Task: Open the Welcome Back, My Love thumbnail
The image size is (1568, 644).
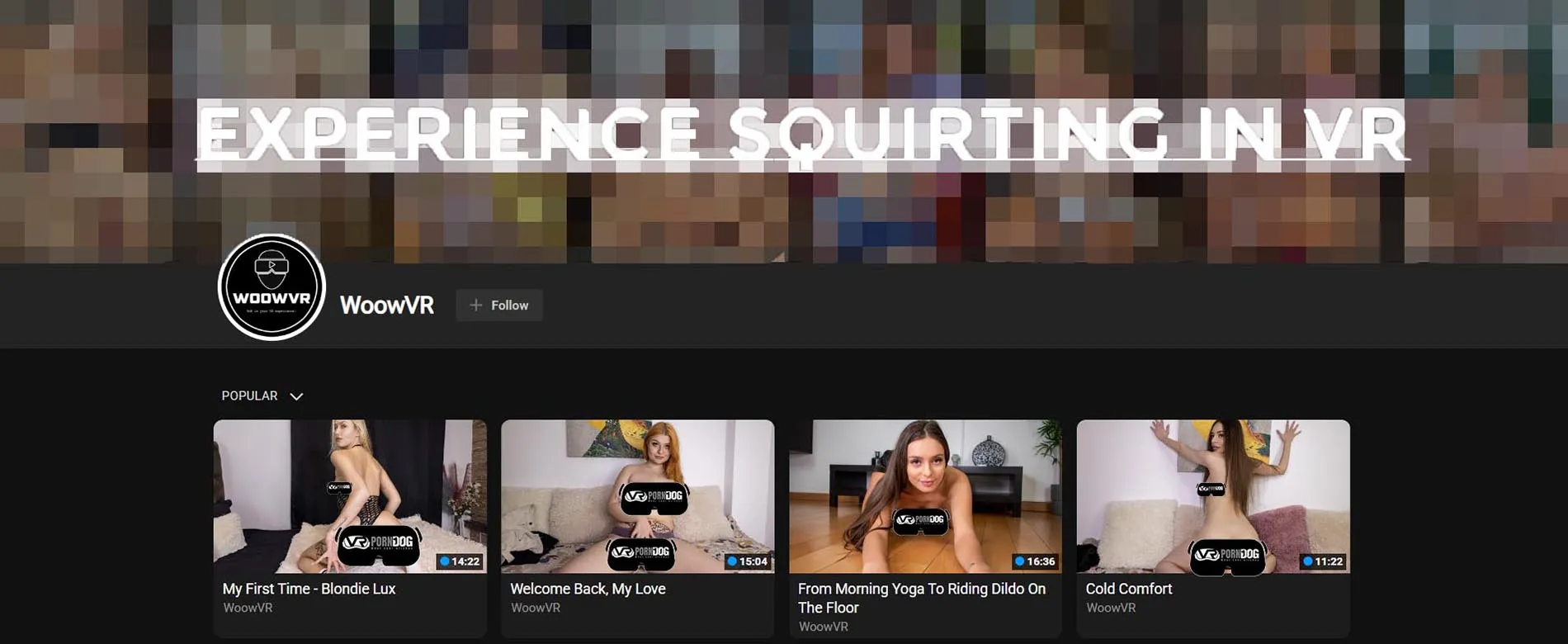Action: point(637,495)
